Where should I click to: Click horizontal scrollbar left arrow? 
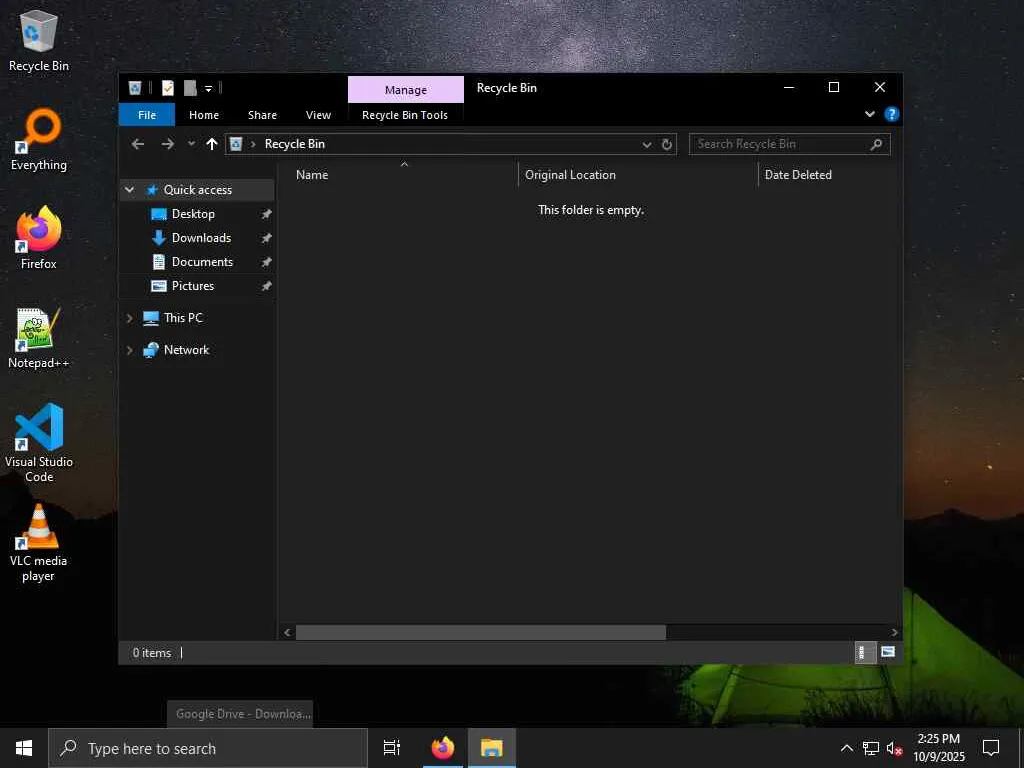287,632
